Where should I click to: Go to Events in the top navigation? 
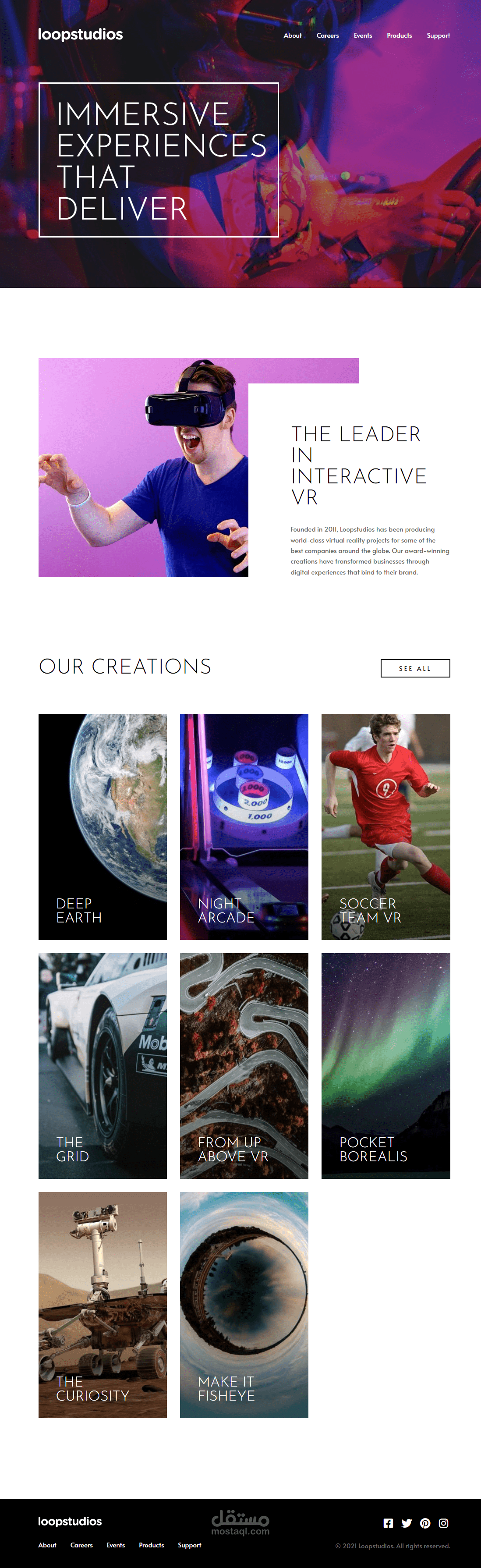pyautogui.click(x=363, y=35)
